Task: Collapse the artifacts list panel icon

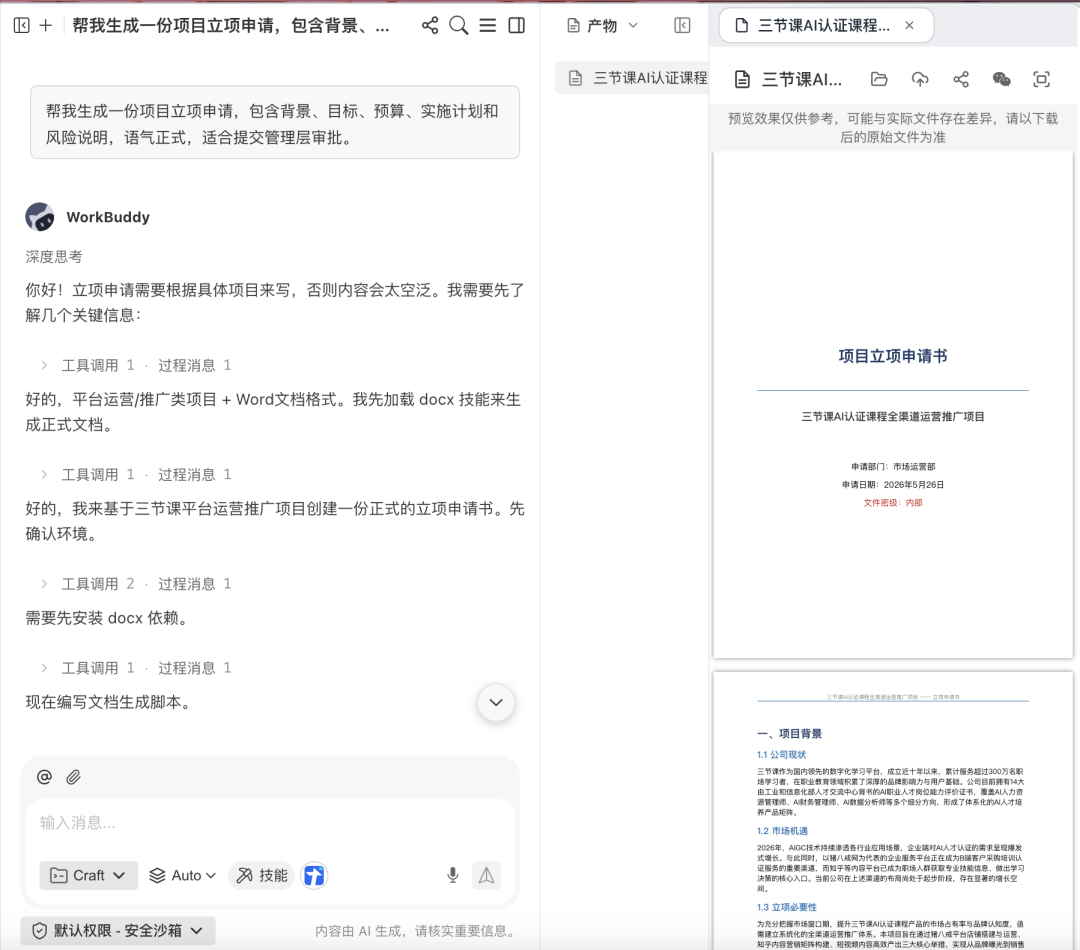Action: coord(682,25)
